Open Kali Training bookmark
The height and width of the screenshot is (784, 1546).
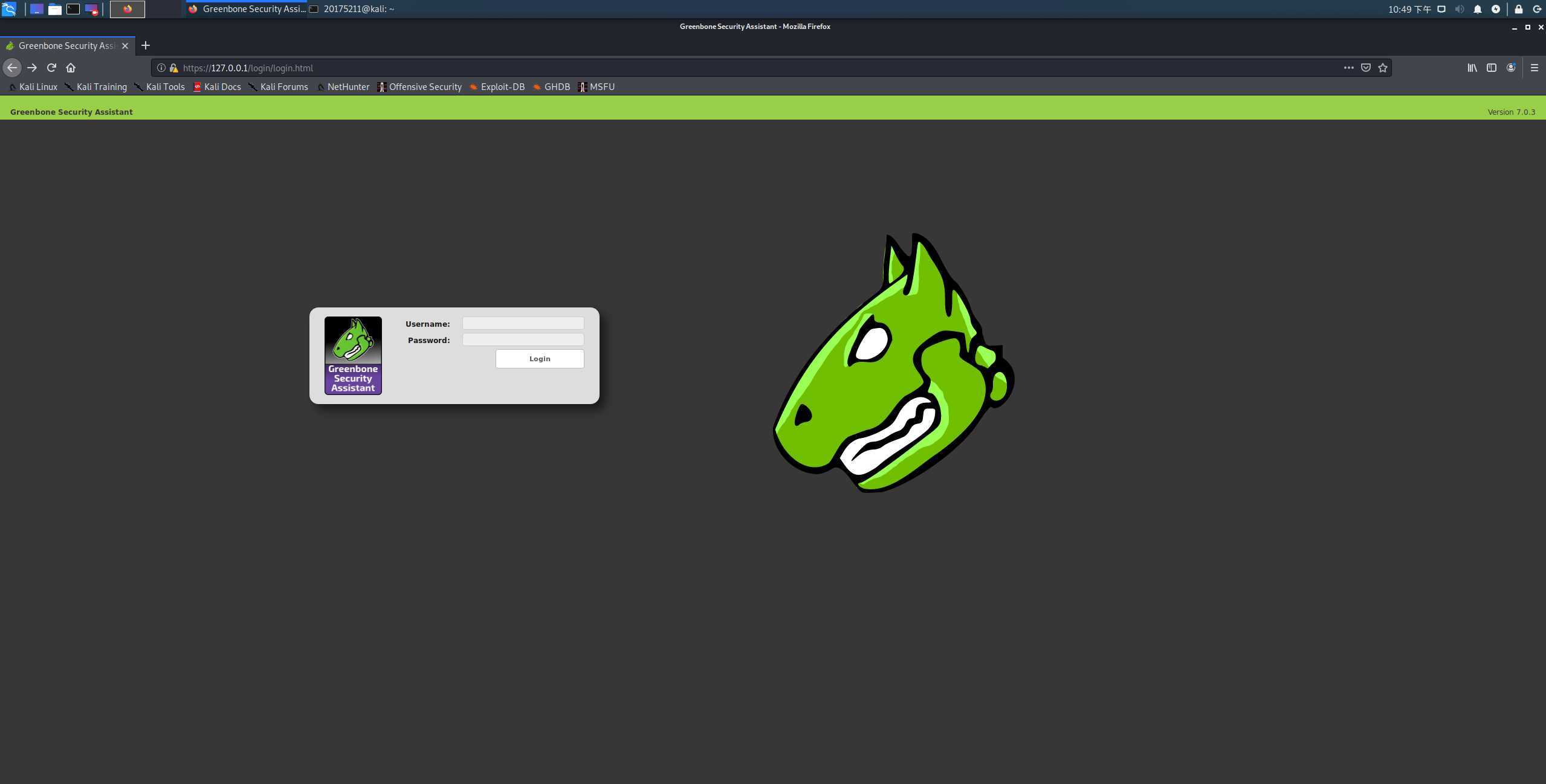(96, 87)
